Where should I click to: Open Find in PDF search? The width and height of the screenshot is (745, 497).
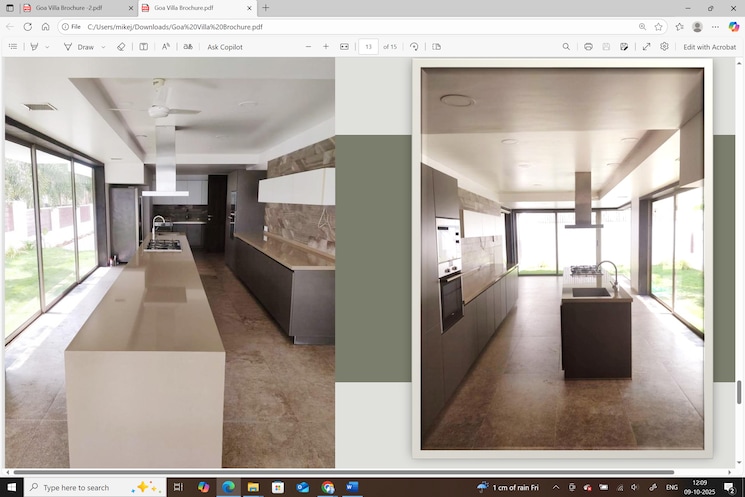tap(566, 47)
